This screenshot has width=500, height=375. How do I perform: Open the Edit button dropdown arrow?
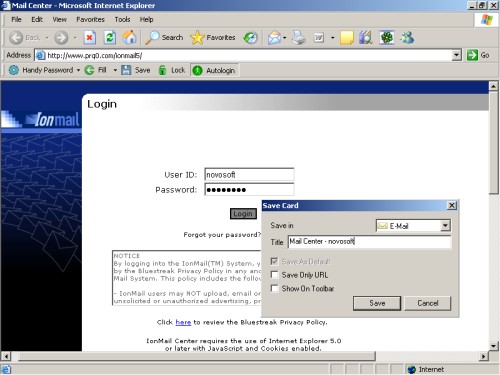pos(332,38)
